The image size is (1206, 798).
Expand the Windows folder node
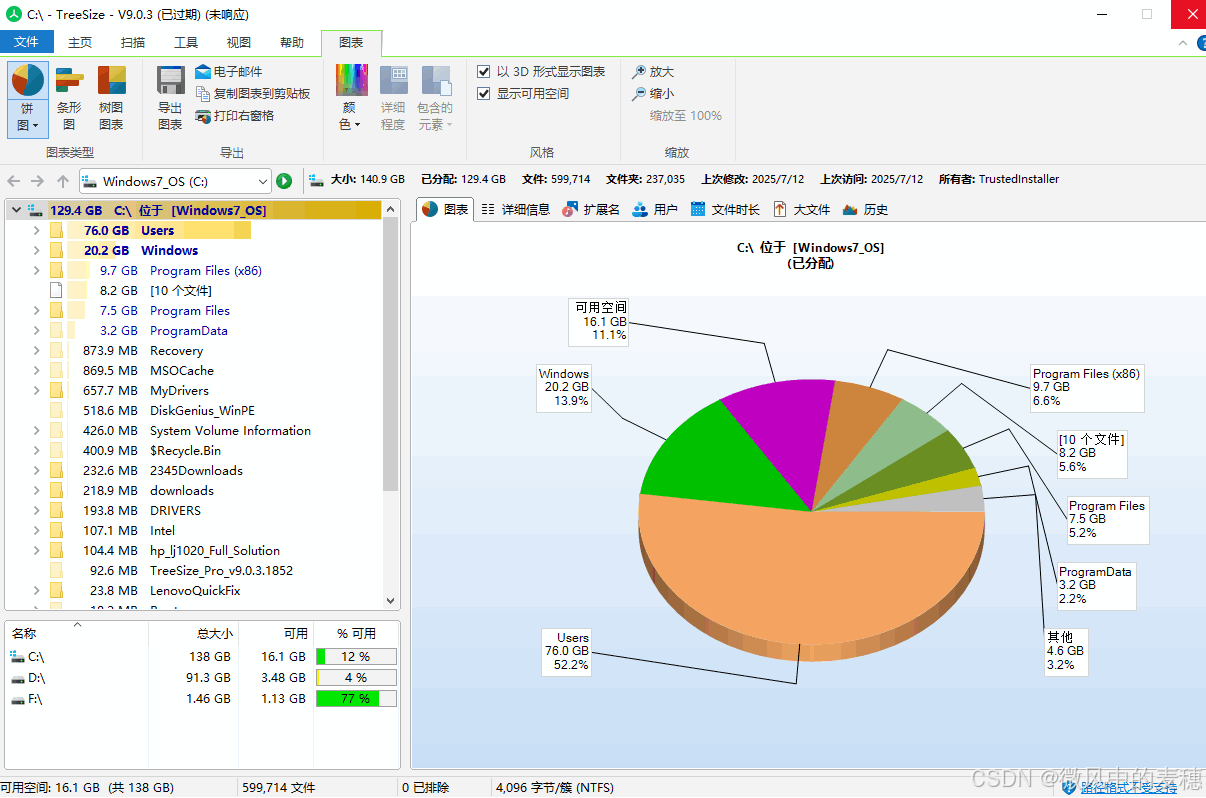[36, 251]
